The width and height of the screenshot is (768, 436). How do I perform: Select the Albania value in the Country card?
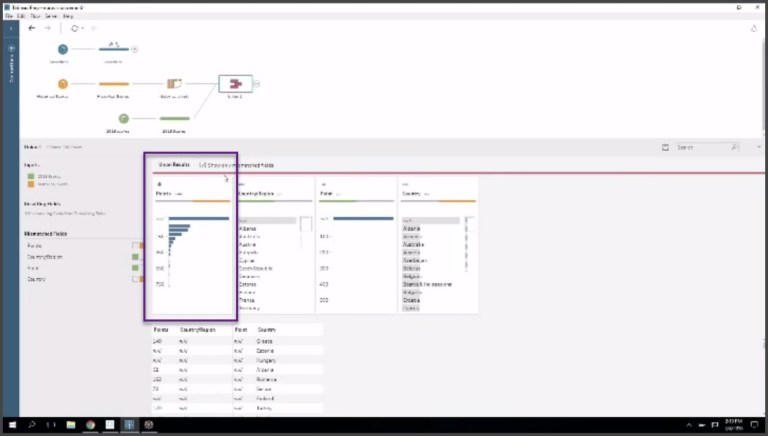(411, 229)
